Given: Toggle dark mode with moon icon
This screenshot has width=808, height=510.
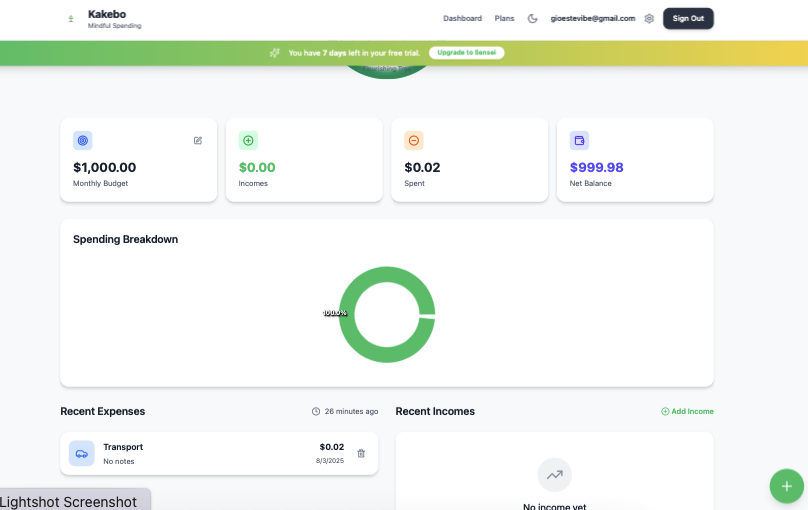Looking at the screenshot, I should (533, 18).
